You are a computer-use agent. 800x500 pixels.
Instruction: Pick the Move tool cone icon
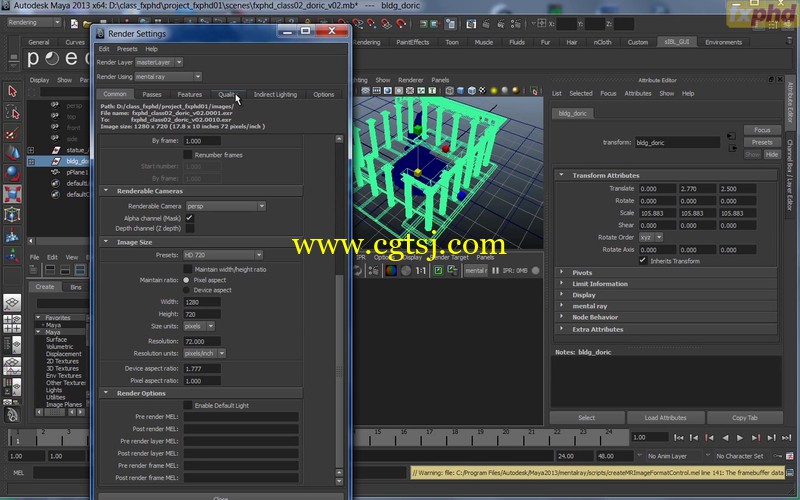(12, 153)
